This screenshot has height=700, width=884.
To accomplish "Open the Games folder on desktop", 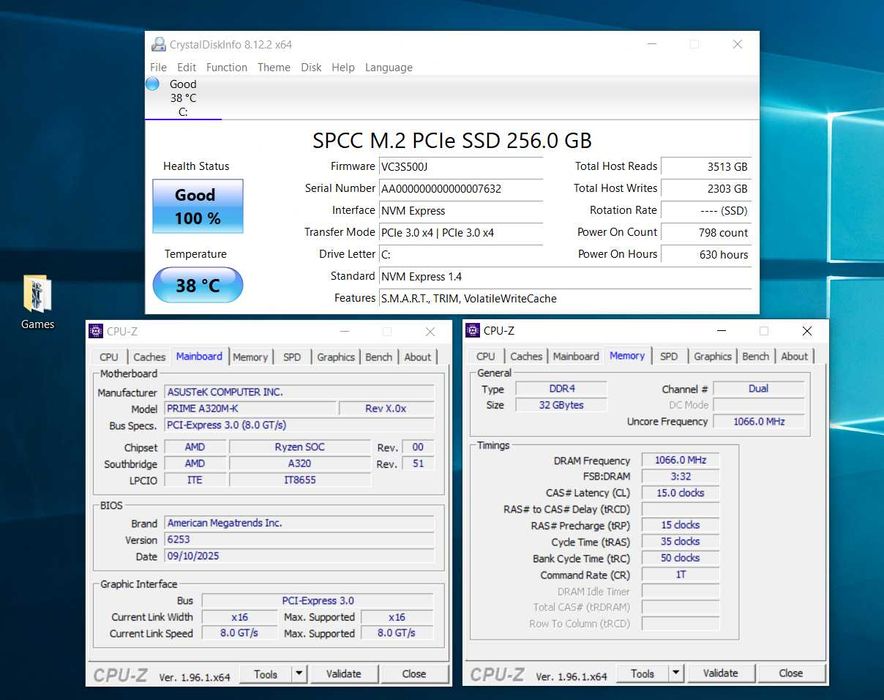I will [37, 302].
